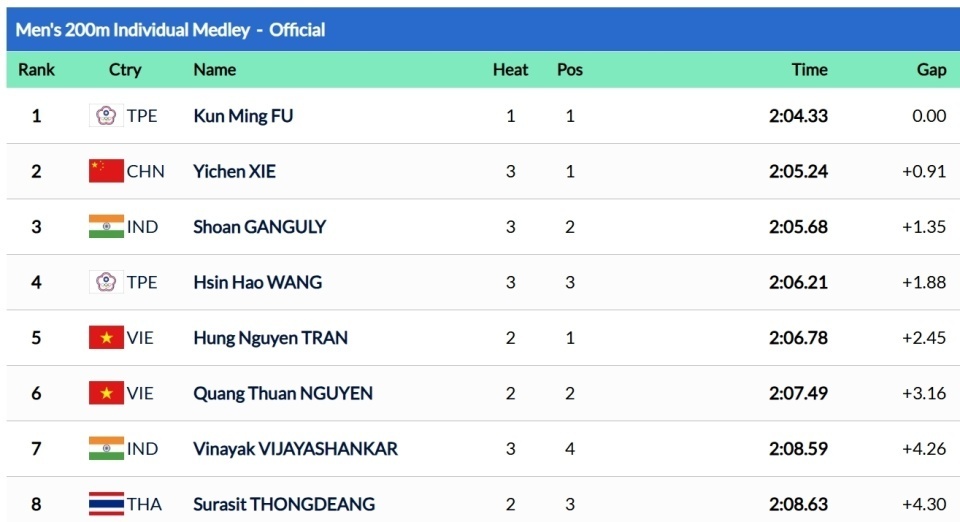Click the Gap column header

[x=931, y=70]
